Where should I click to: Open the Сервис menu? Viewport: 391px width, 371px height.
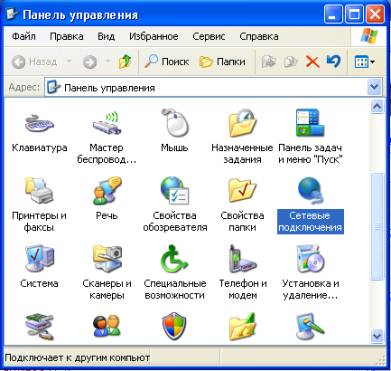[209, 36]
